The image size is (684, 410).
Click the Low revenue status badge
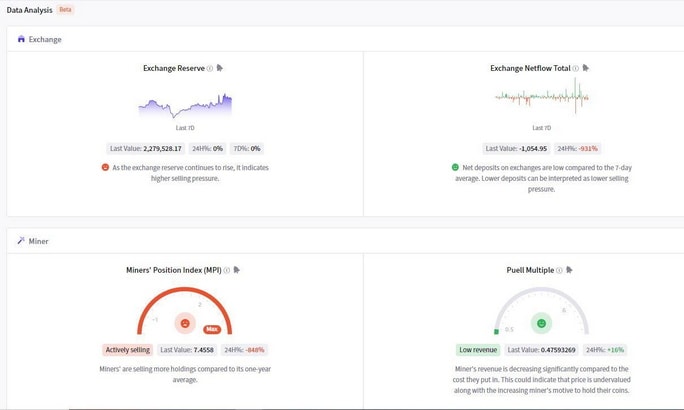click(478, 350)
